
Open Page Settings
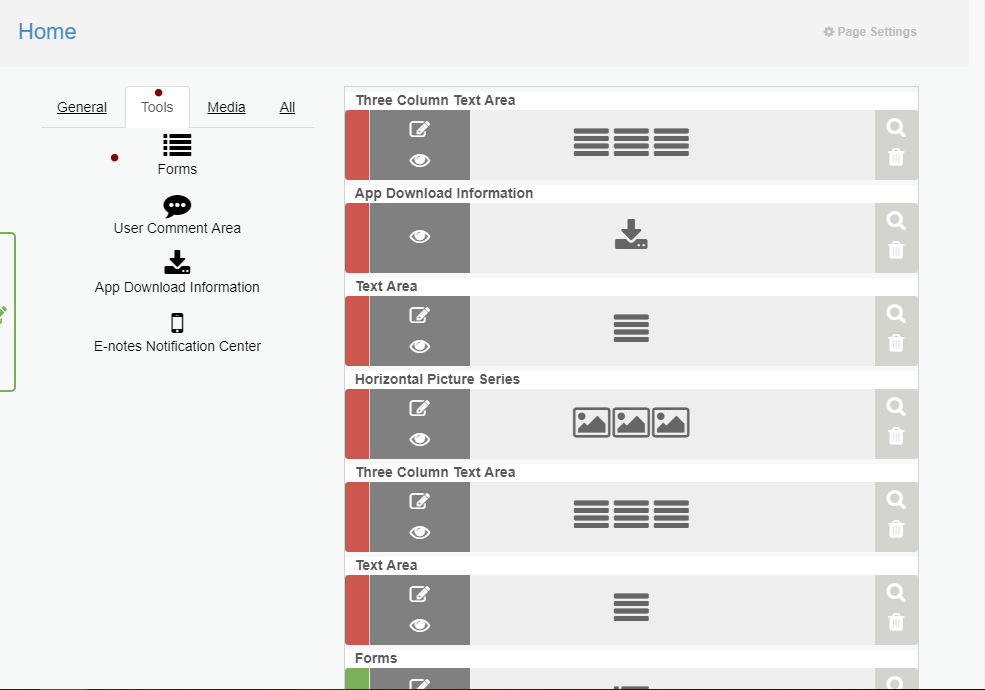tap(870, 31)
